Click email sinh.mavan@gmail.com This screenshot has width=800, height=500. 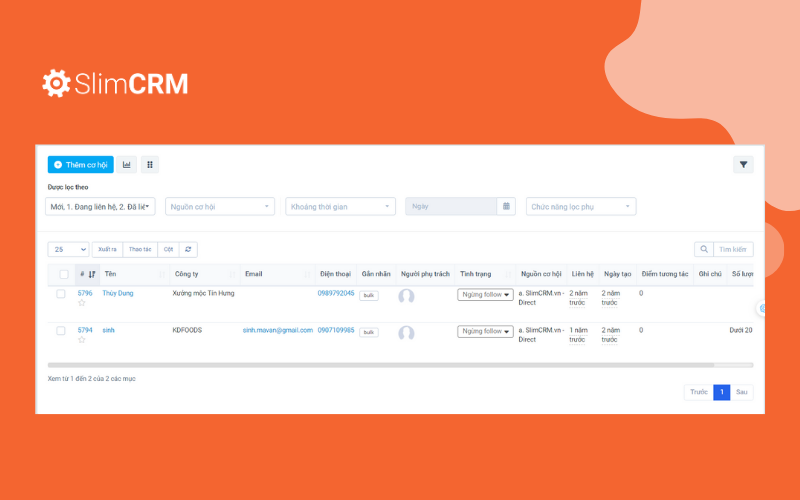click(x=278, y=330)
